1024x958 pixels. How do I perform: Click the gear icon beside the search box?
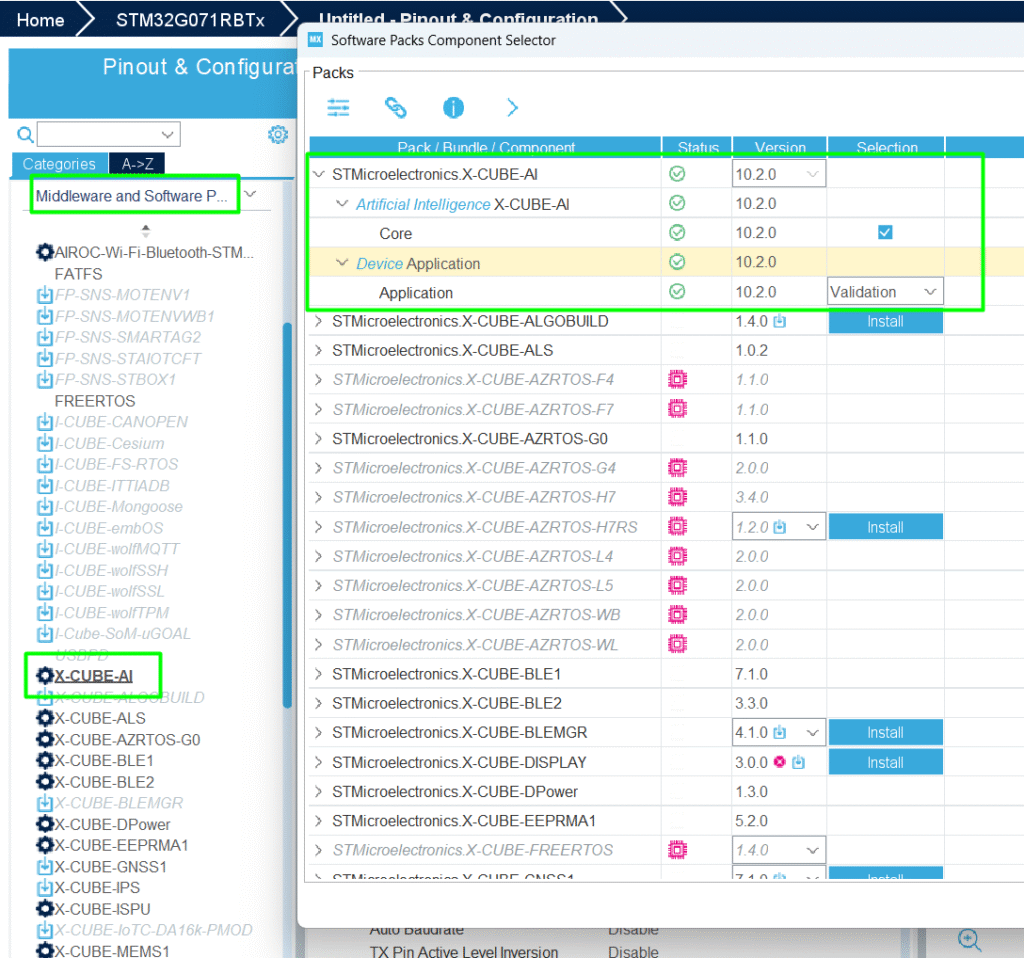(x=278, y=135)
